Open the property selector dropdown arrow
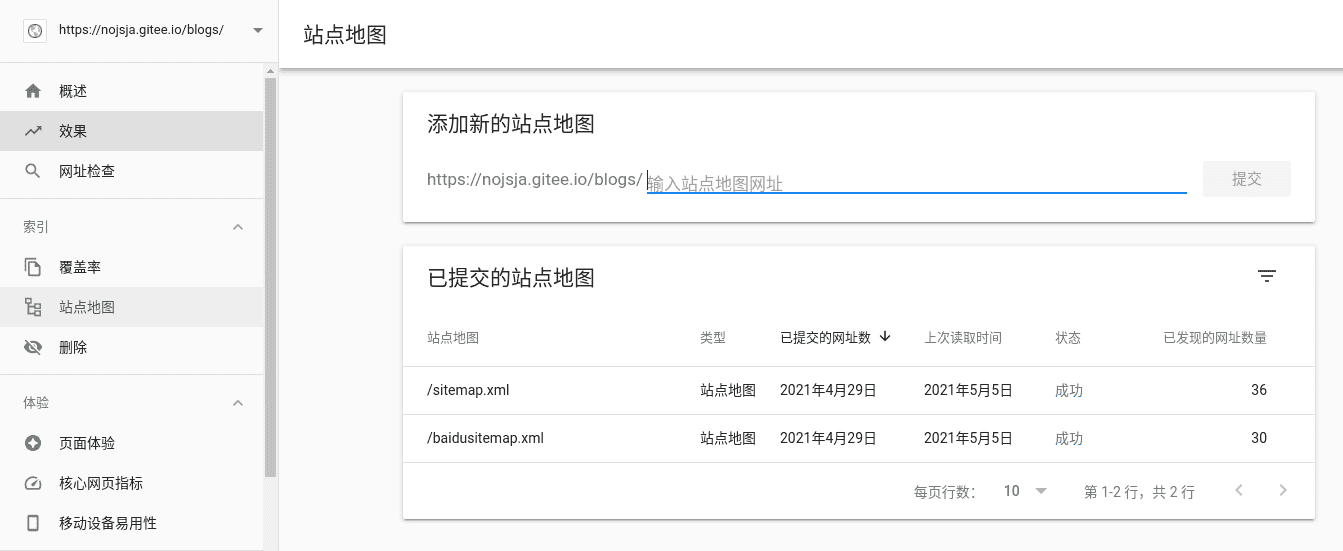Image resolution: width=1343 pixels, height=551 pixels. coord(258,30)
